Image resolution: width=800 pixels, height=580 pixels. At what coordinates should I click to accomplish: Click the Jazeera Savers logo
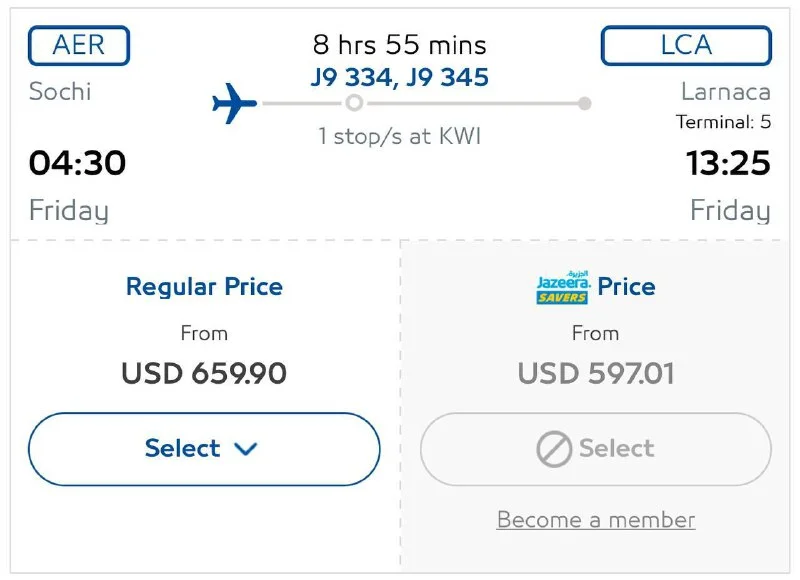(562, 288)
